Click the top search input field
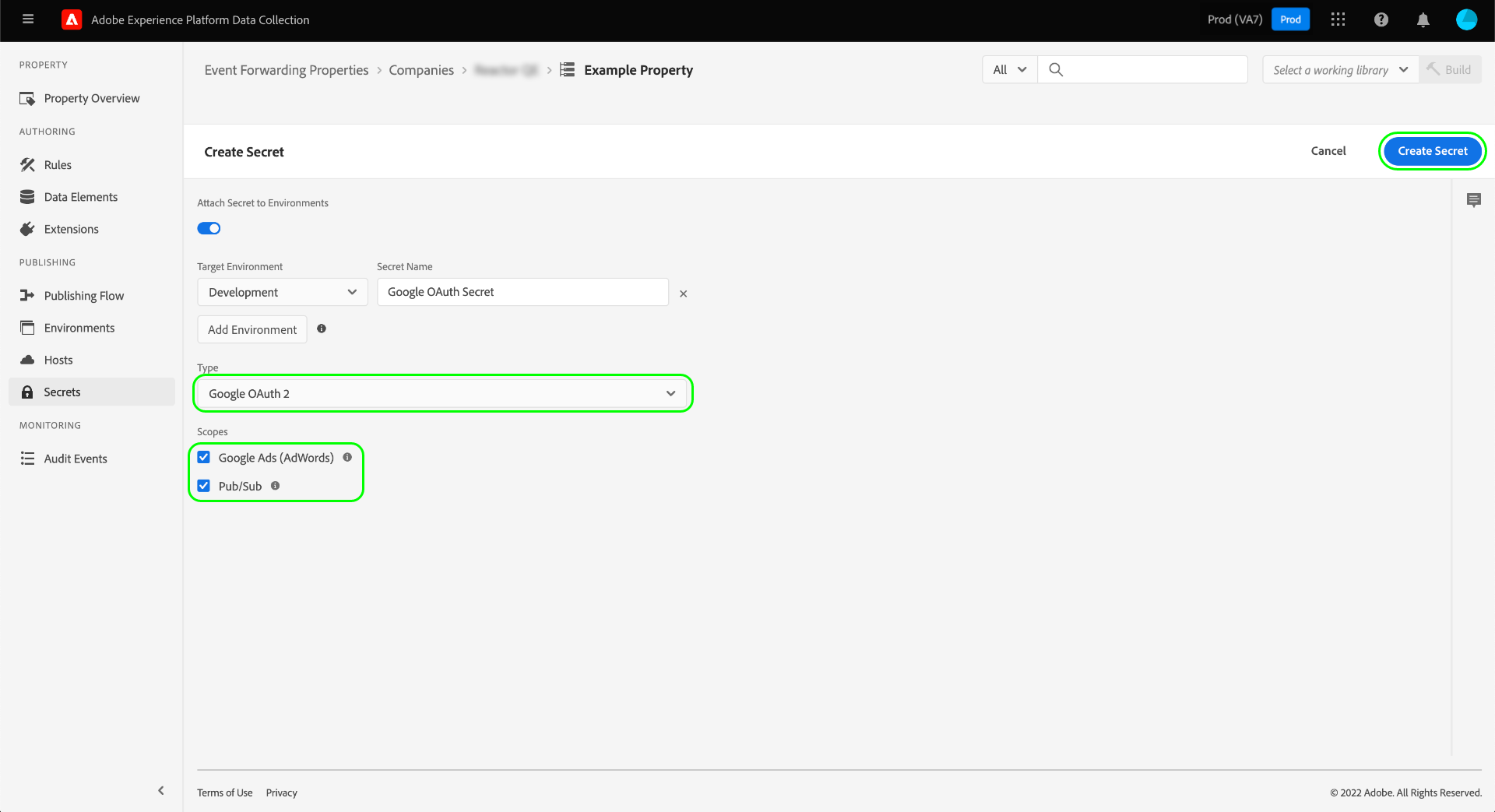The width and height of the screenshot is (1495, 812). [1142, 69]
